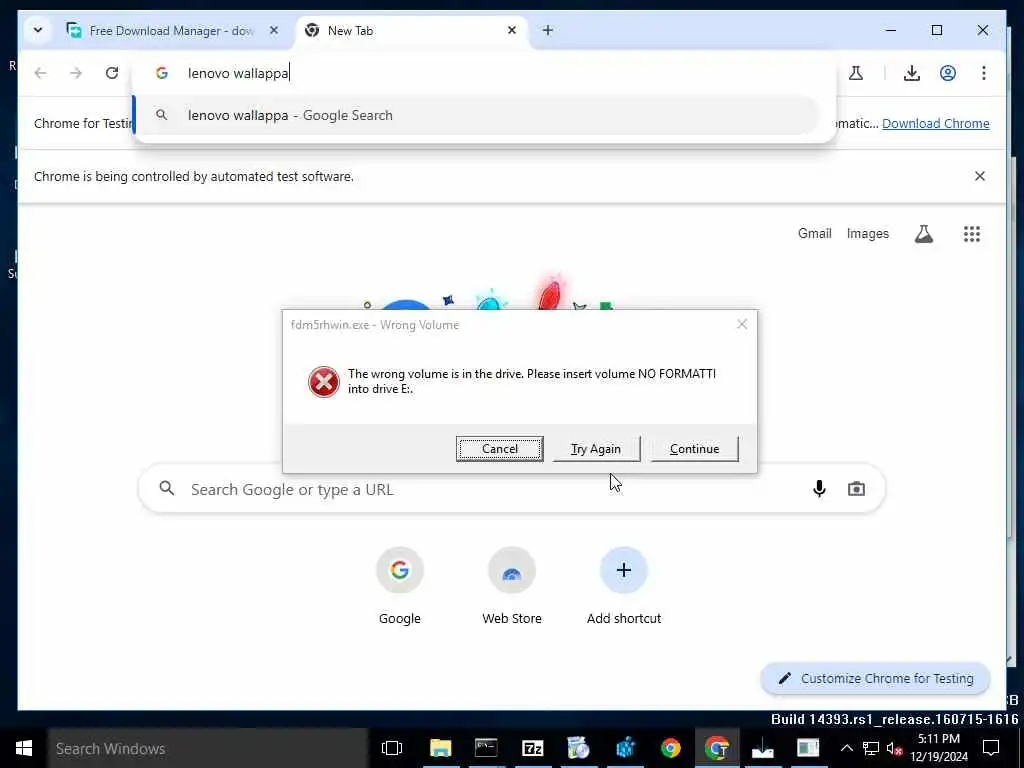Go forward using the forward arrow
Viewport: 1024px width, 768px height.
pyautogui.click(x=76, y=73)
